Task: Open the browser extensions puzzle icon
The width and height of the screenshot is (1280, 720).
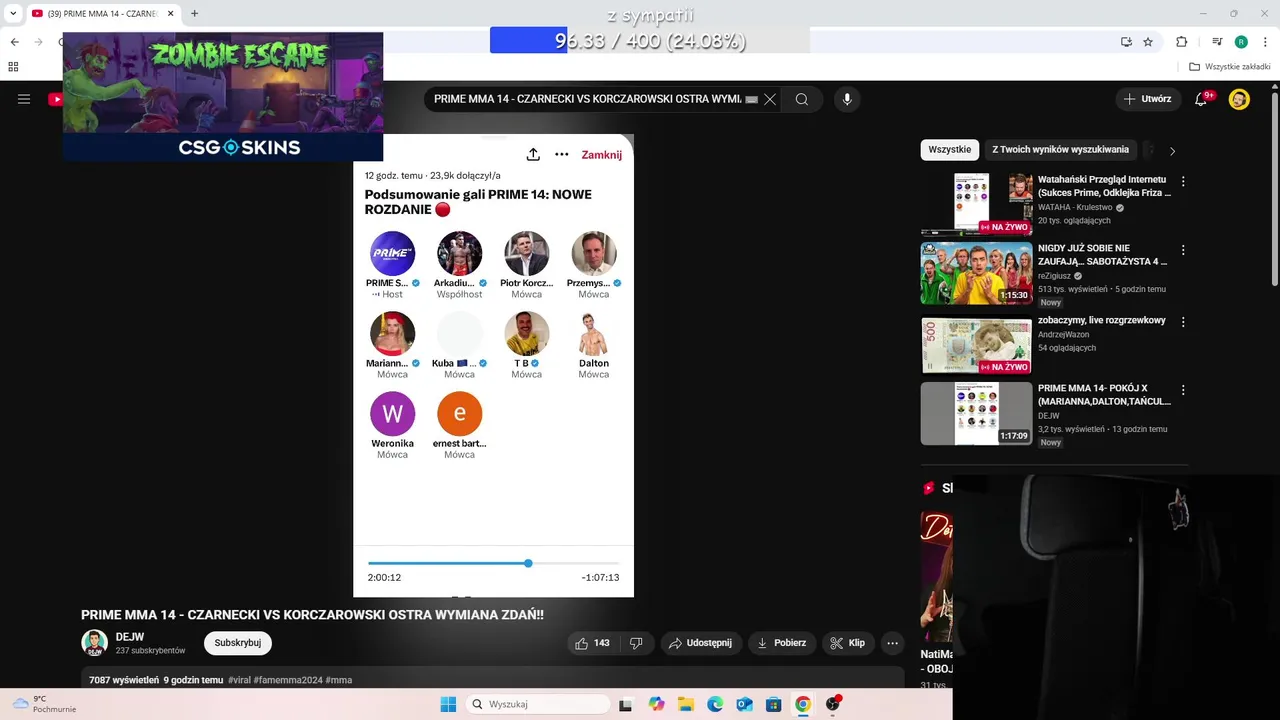Action: click(x=1181, y=42)
